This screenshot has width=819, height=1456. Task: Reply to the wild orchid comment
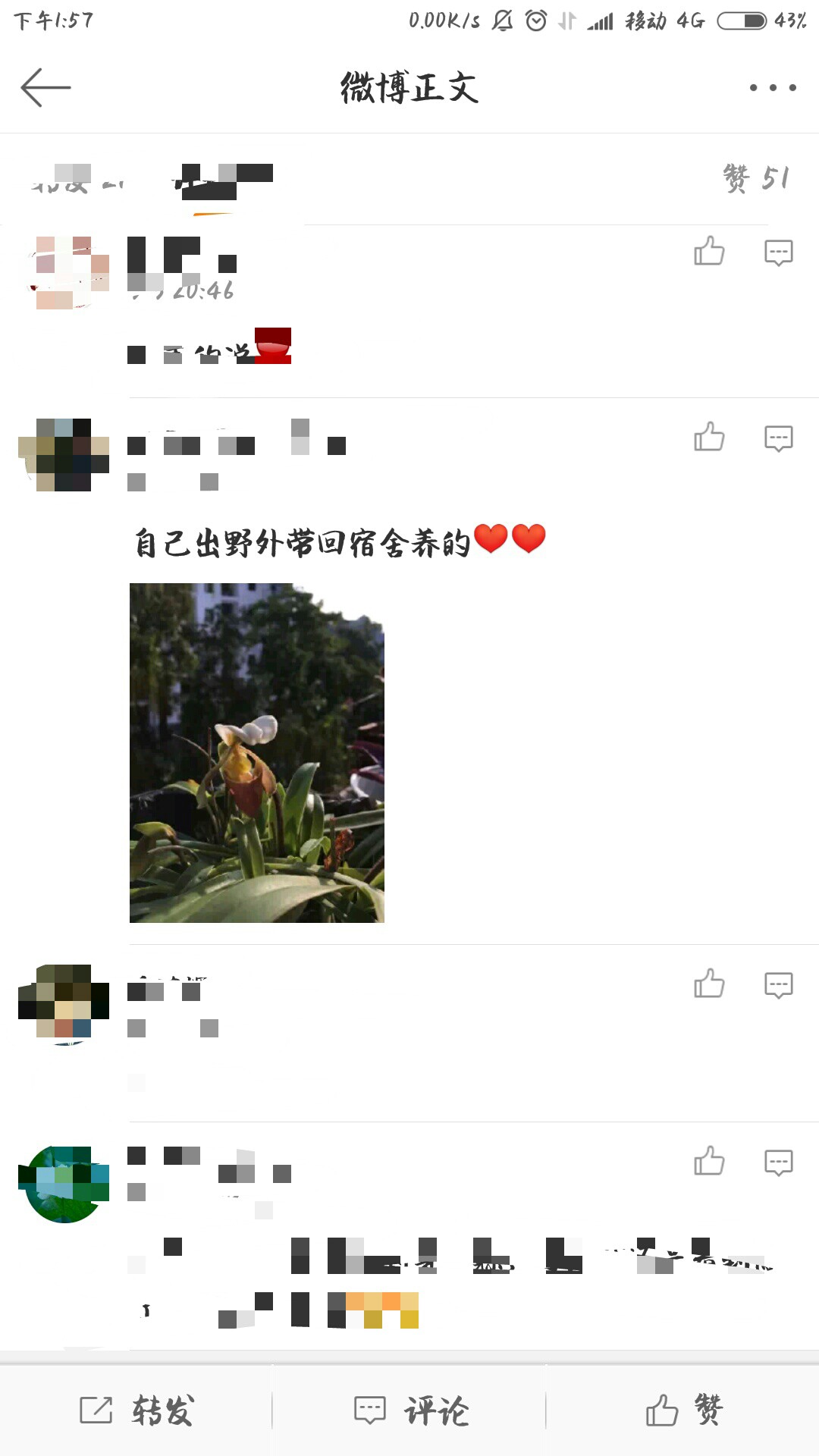tap(778, 438)
